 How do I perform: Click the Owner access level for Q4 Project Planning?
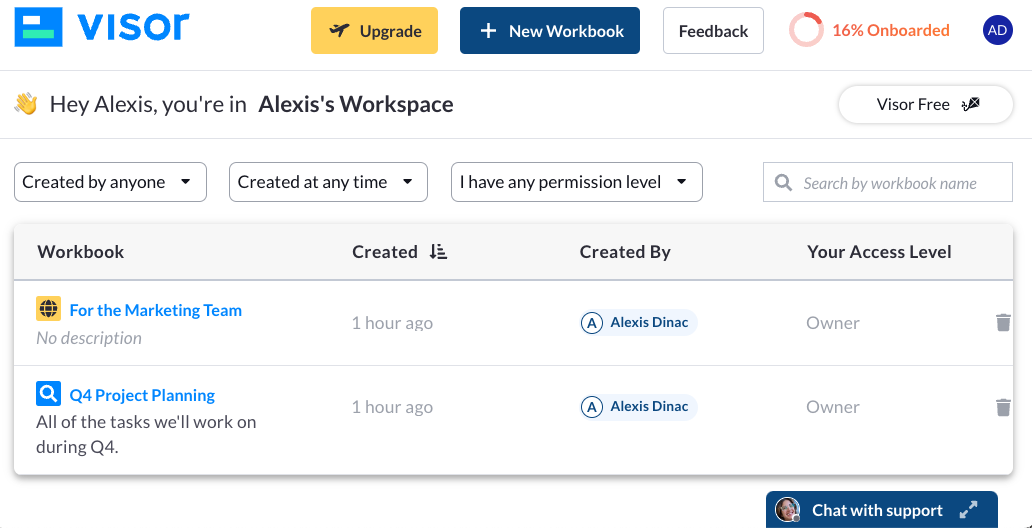pyautogui.click(x=833, y=407)
